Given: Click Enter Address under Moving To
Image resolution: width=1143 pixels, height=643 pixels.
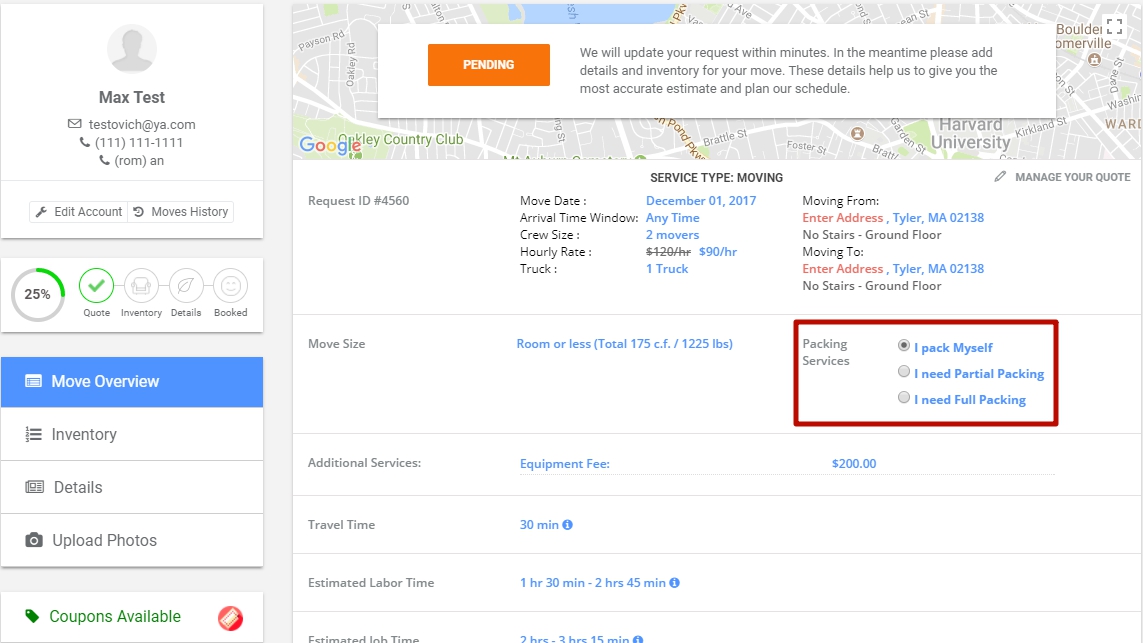Looking at the screenshot, I should coord(843,268).
